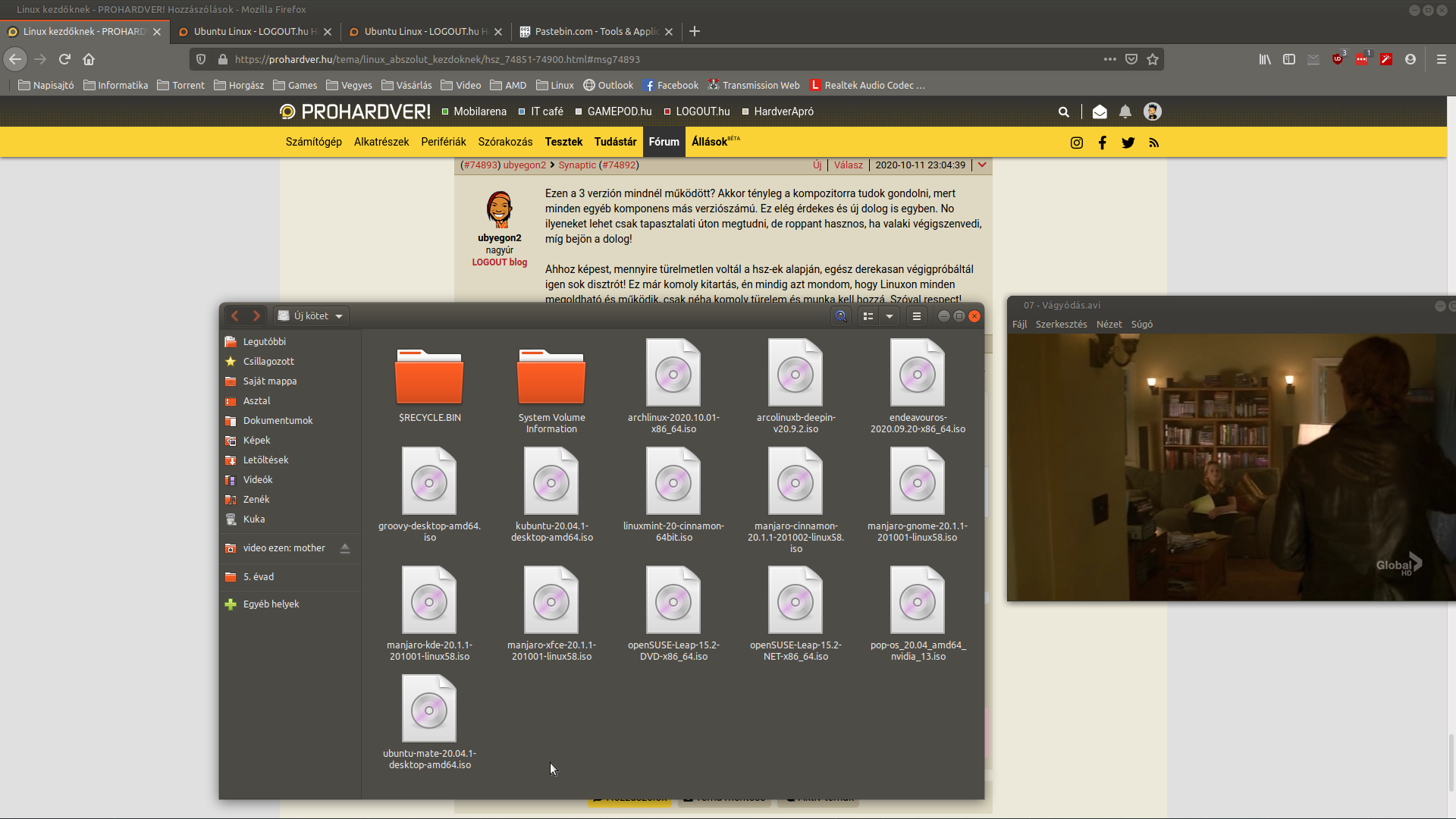1456x819 pixels.
Task: Open the $RECYCLE.BIN folder icon
Action: [x=429, y=376]
